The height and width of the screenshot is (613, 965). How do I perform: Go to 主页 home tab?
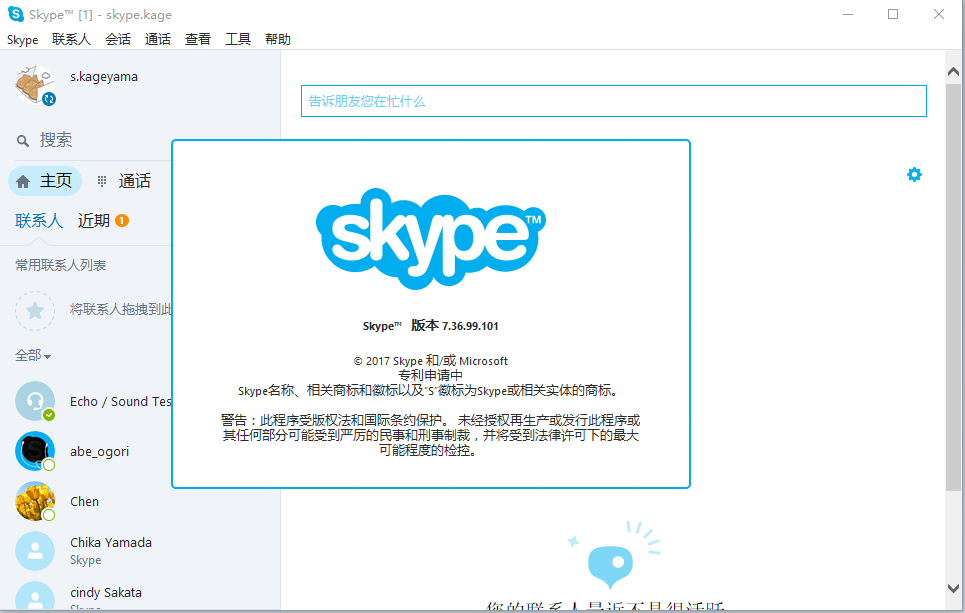pyautogui.click(x=45, y=181)
